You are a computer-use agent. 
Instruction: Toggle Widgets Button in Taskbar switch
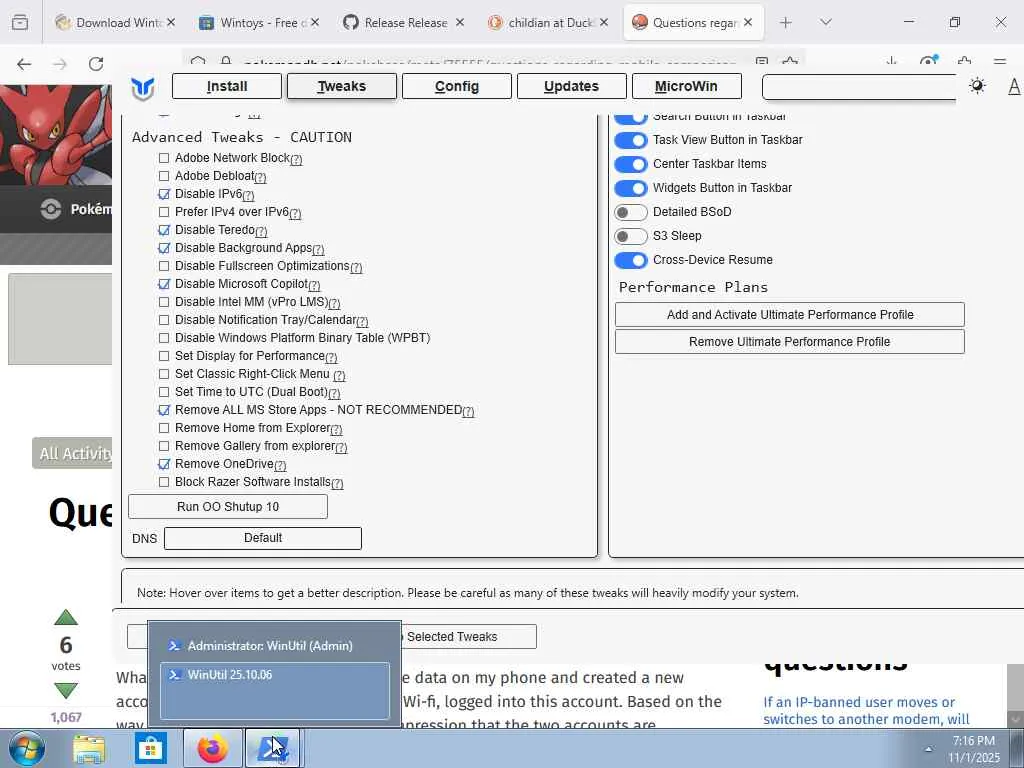click(631, 188)
